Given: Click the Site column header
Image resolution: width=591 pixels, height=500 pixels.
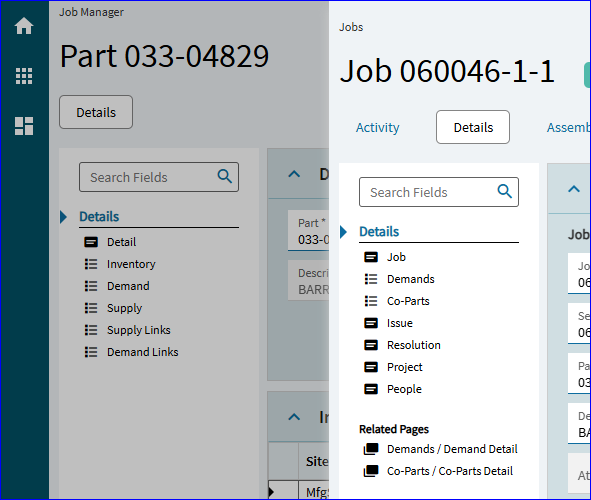Looking at the screenshot, I should tap(314, 461).
